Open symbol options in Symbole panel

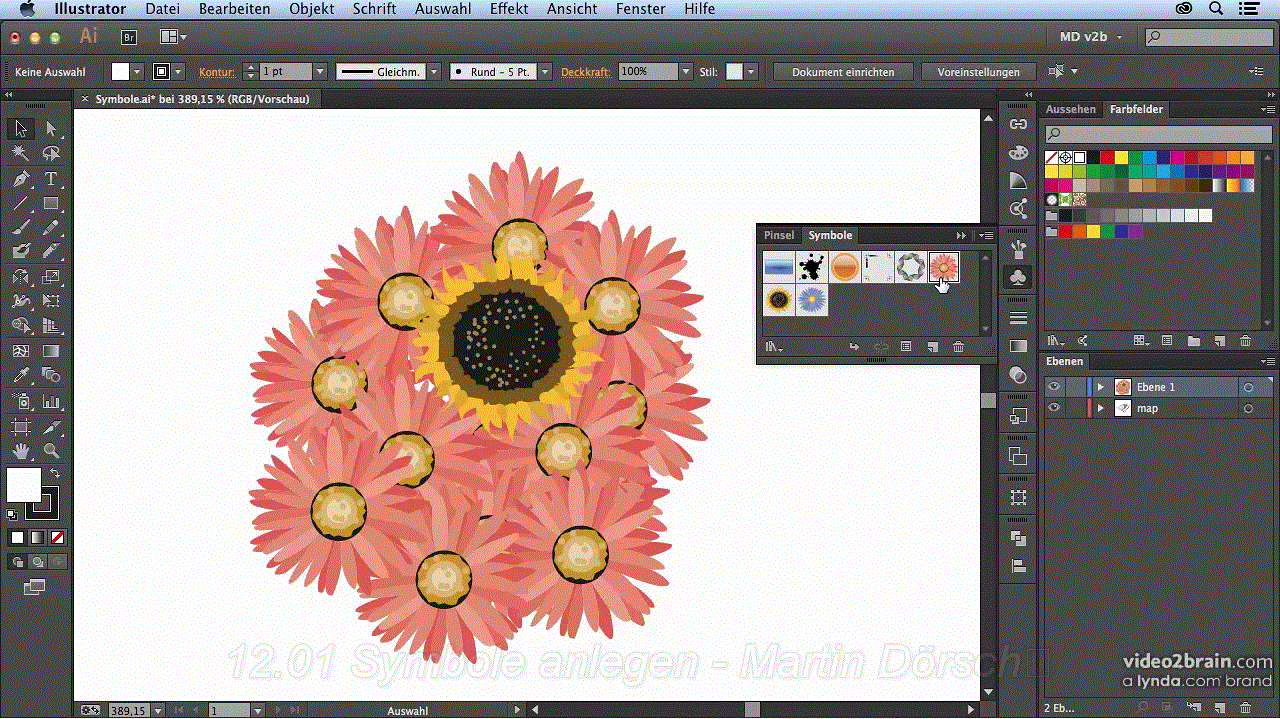pos(906,347)
